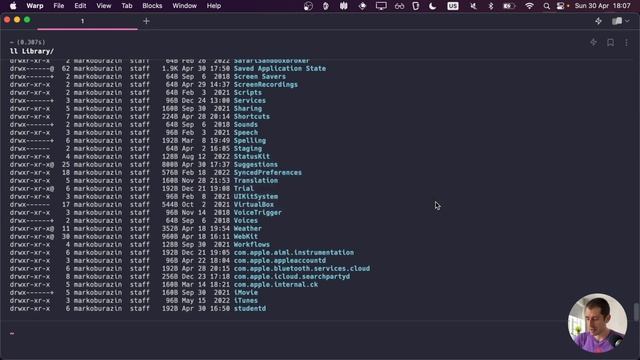
Task: Click the Saved Application State directory
Action: [280, 69]
